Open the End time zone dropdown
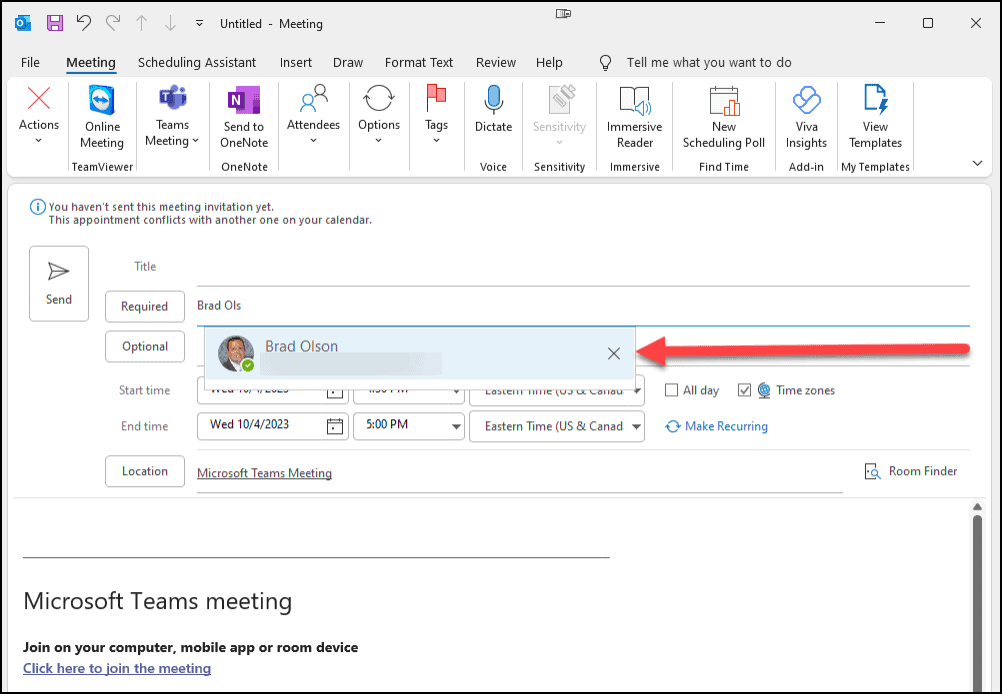1002x694 pixels. click(636, 426)
